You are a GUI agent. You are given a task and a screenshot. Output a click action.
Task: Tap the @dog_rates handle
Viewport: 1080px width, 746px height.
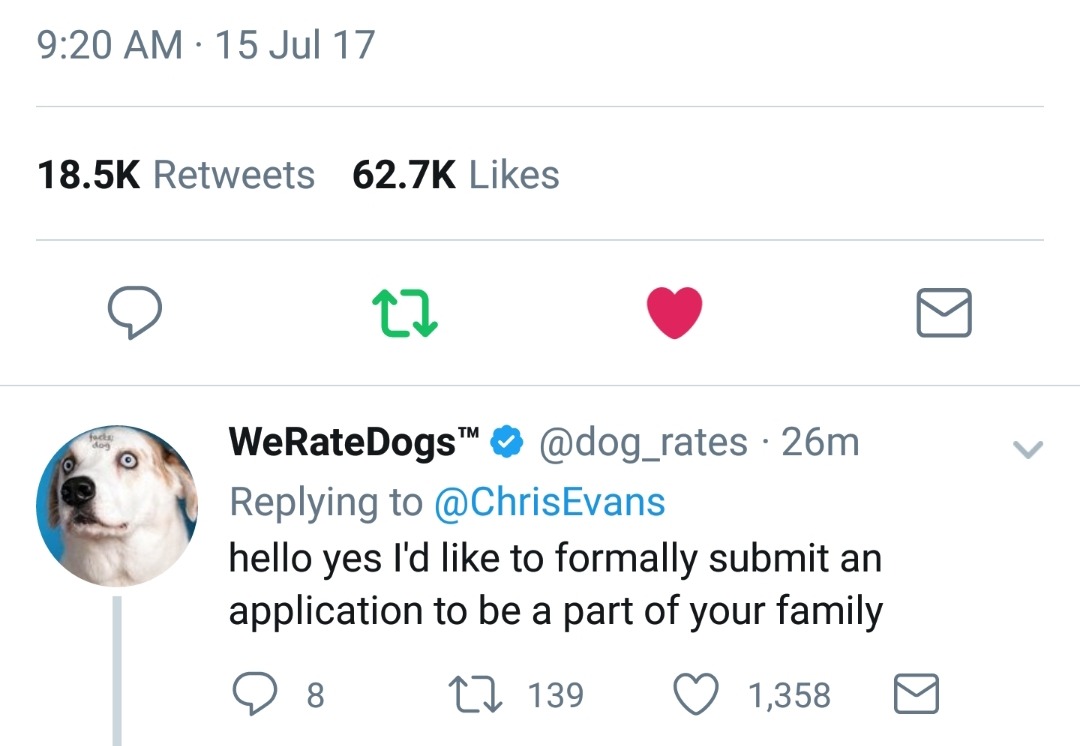coord(644,441)
